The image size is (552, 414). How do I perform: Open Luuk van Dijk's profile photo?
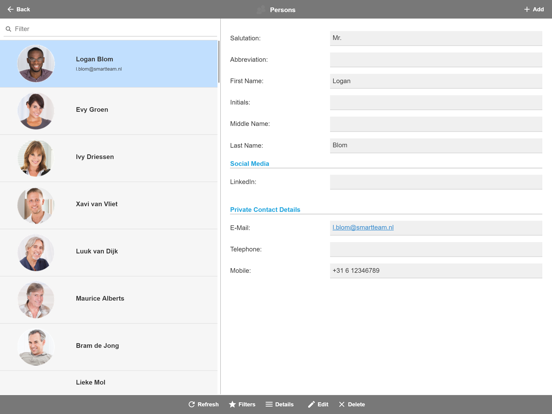(x=36, y=252)
